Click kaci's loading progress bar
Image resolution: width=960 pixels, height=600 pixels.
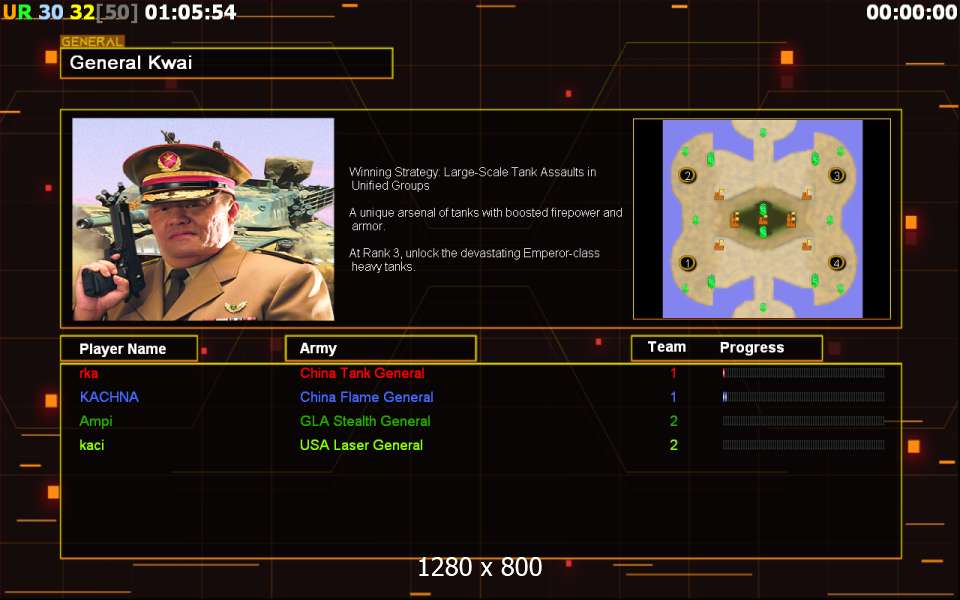[803, 445]
